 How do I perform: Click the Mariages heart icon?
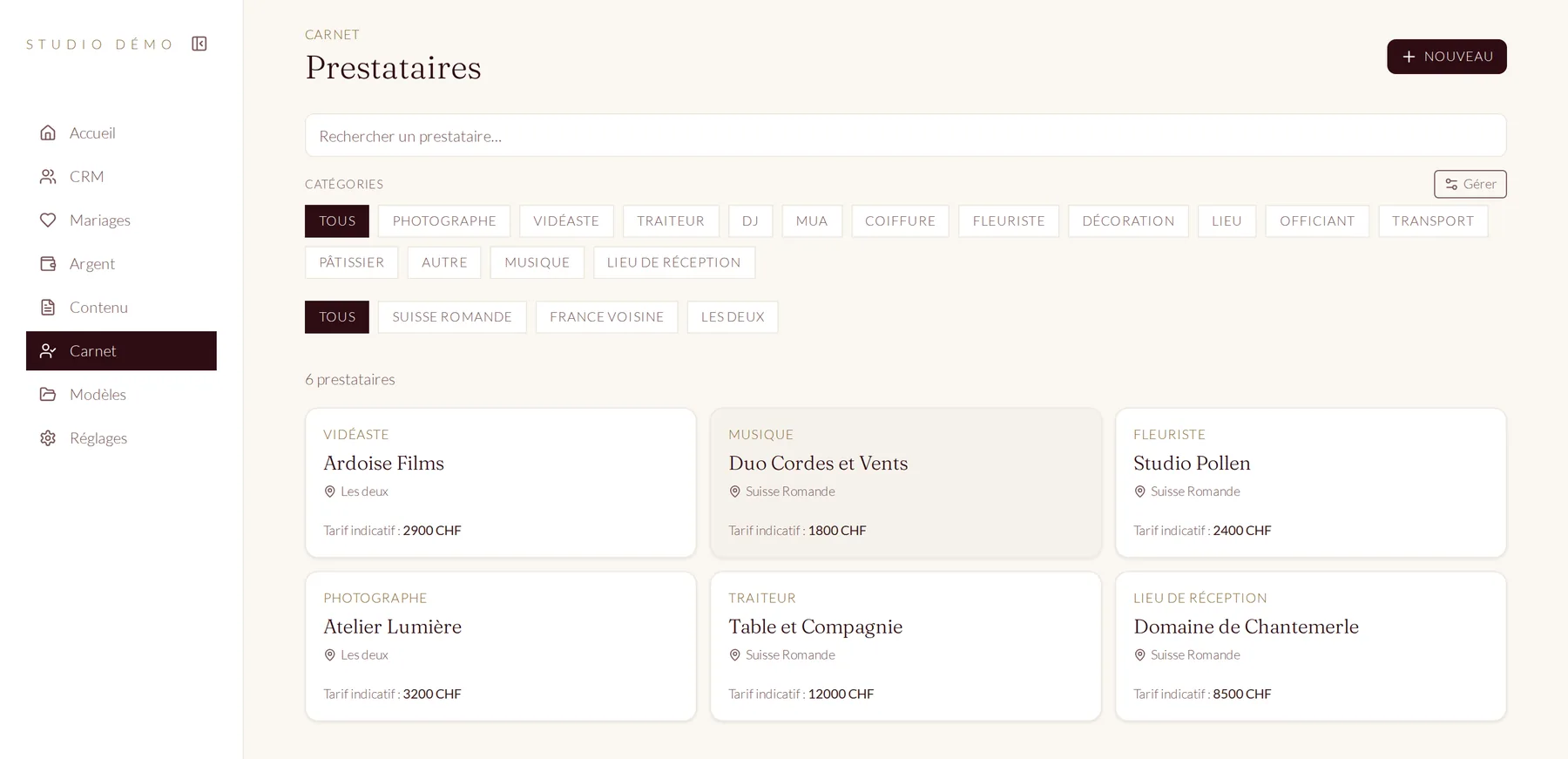click(48, 220)
